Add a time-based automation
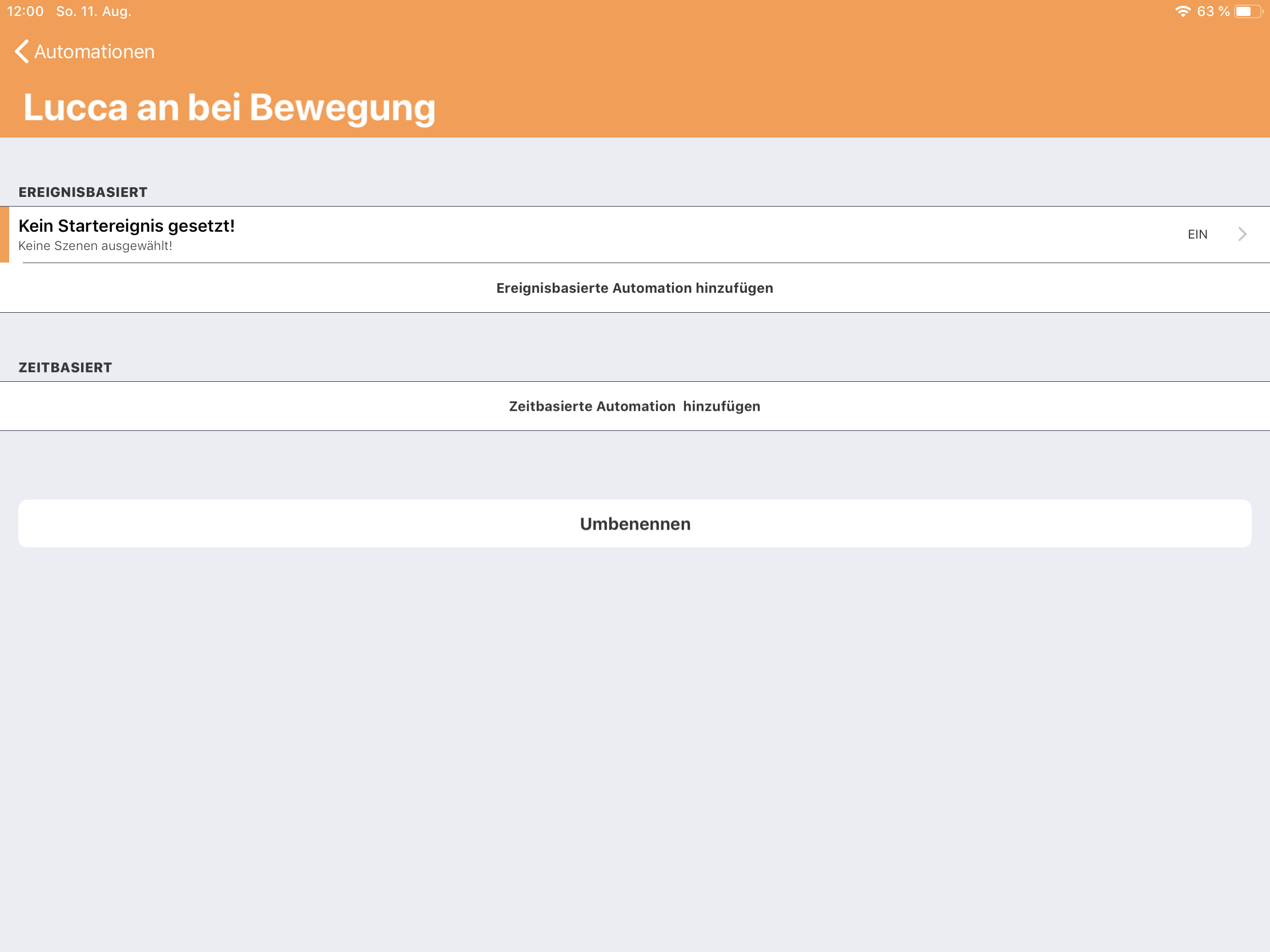 click(x=634, y=406)
